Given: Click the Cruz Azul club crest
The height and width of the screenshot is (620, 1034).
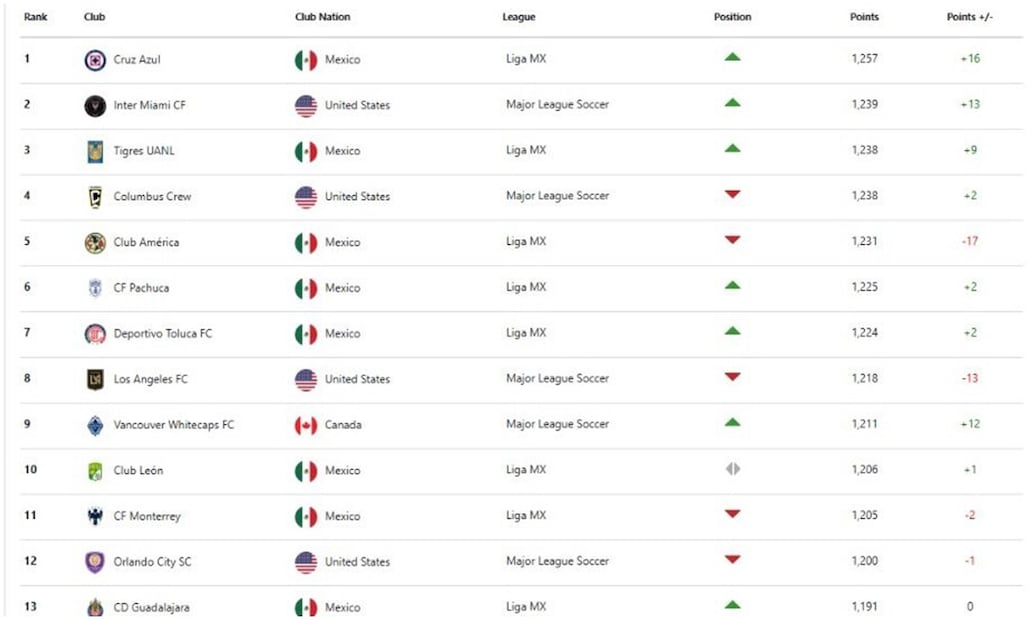Looking at the screenshot, I should pos(95,60).
